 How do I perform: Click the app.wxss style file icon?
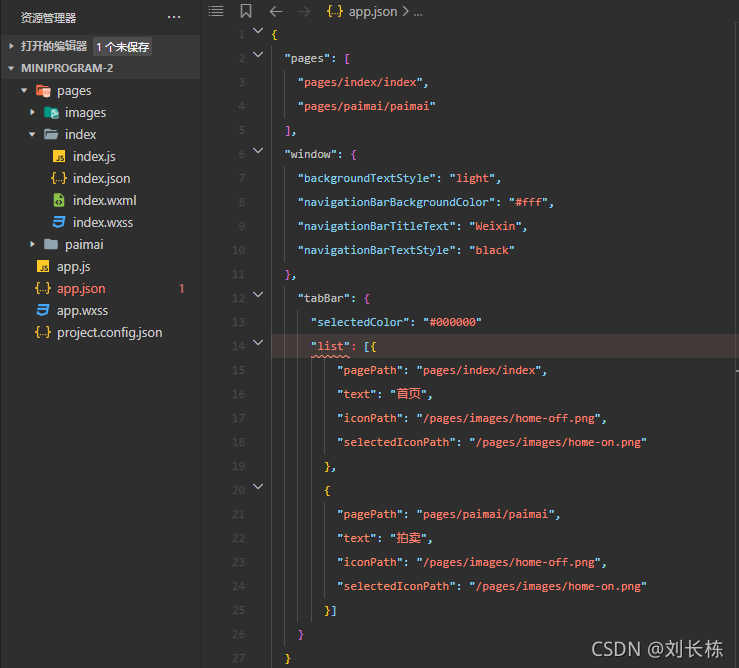click(43, 310)
